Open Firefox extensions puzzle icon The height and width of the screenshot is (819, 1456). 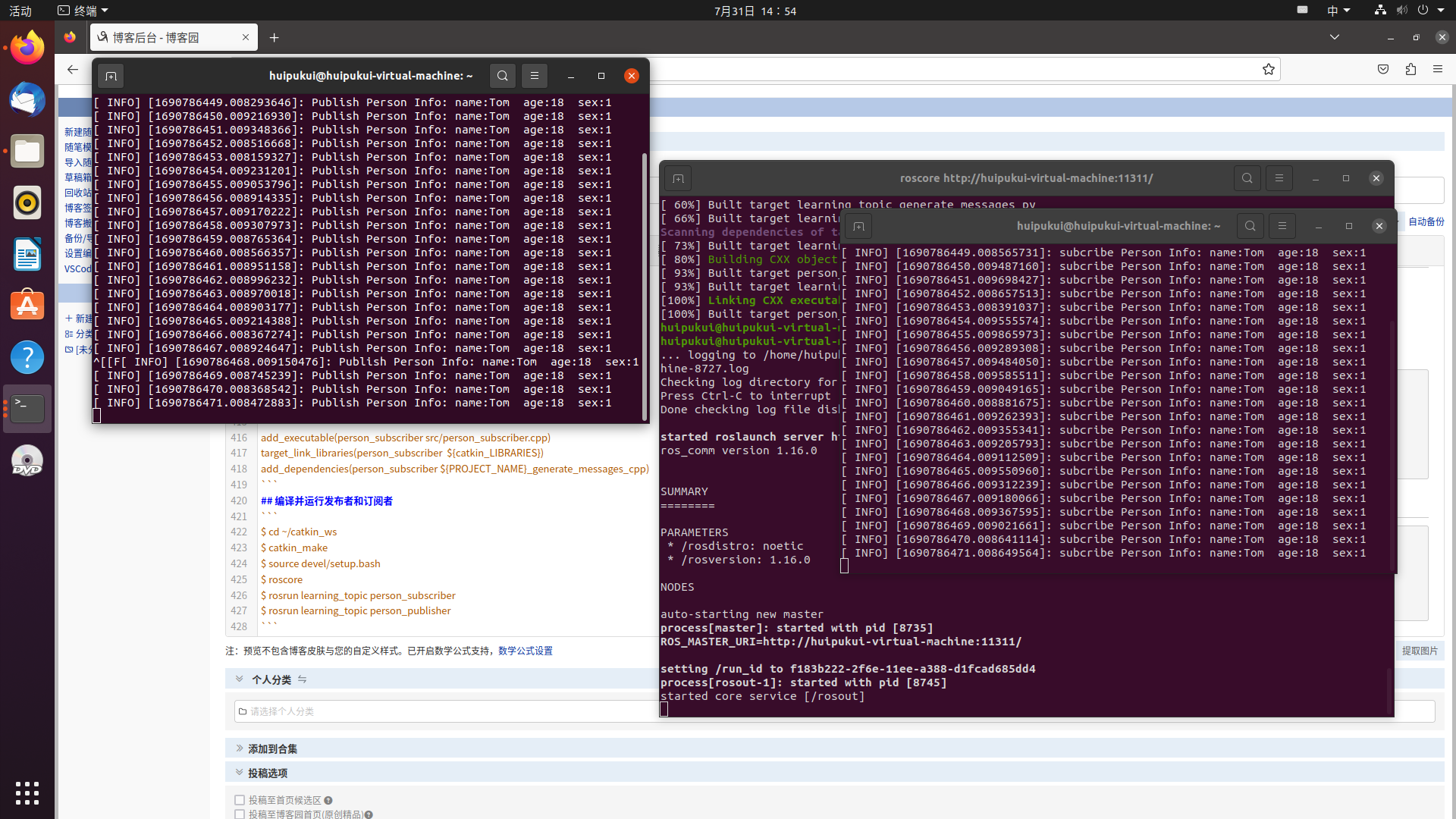tap(1410, 70)
